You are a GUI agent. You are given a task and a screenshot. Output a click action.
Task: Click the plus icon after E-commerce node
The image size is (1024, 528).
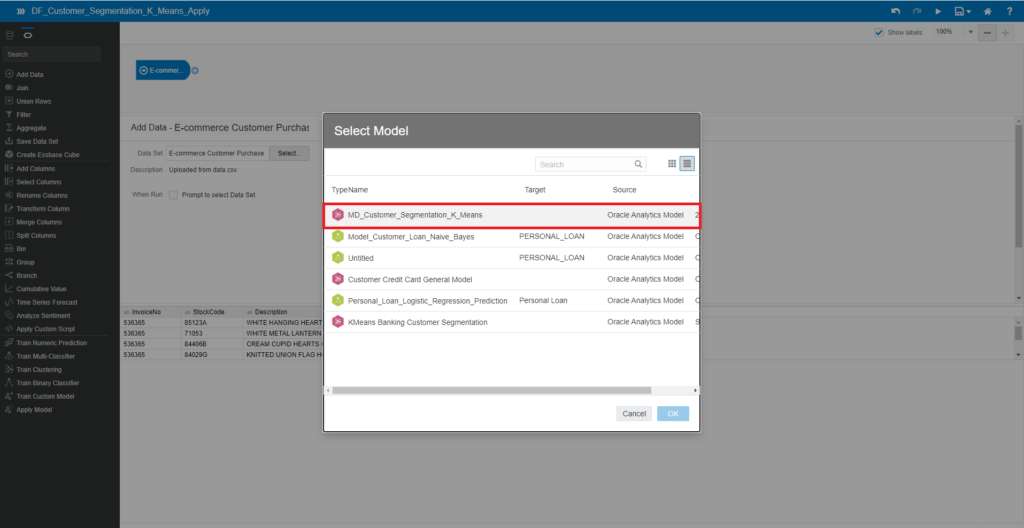click(x=195, y=71)
